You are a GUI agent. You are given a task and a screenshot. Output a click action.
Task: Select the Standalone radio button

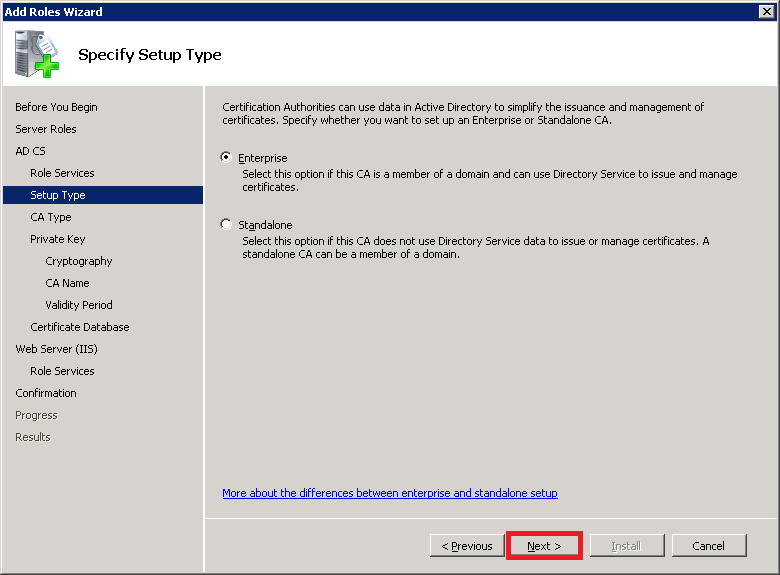pos(226,225)
